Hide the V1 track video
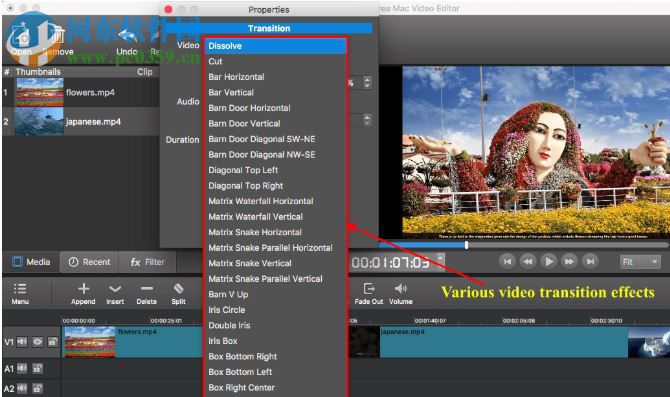Viewport: 670px width, 397px height. (38, 341)
